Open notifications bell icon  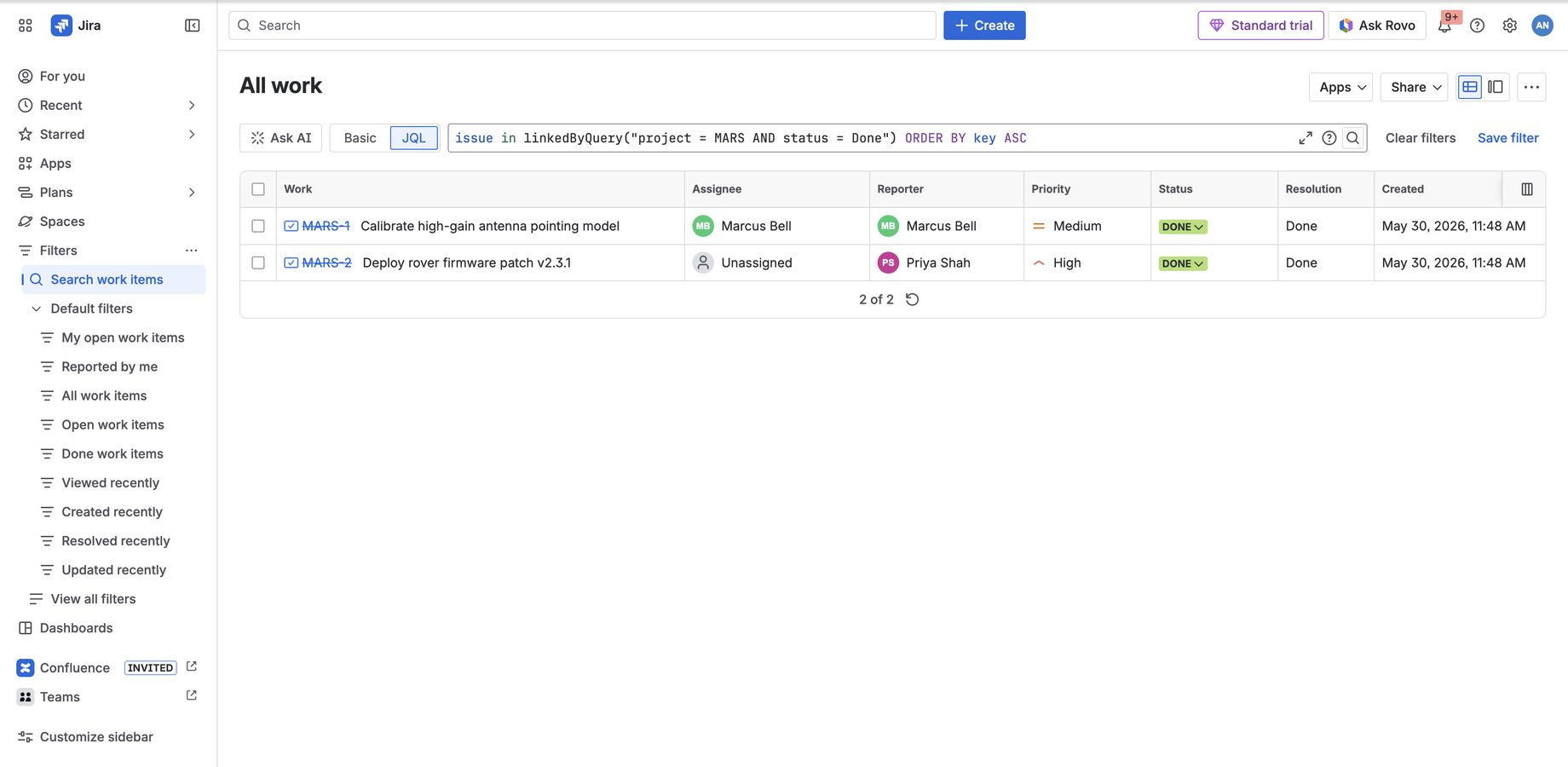click(x=1444, y=26)
